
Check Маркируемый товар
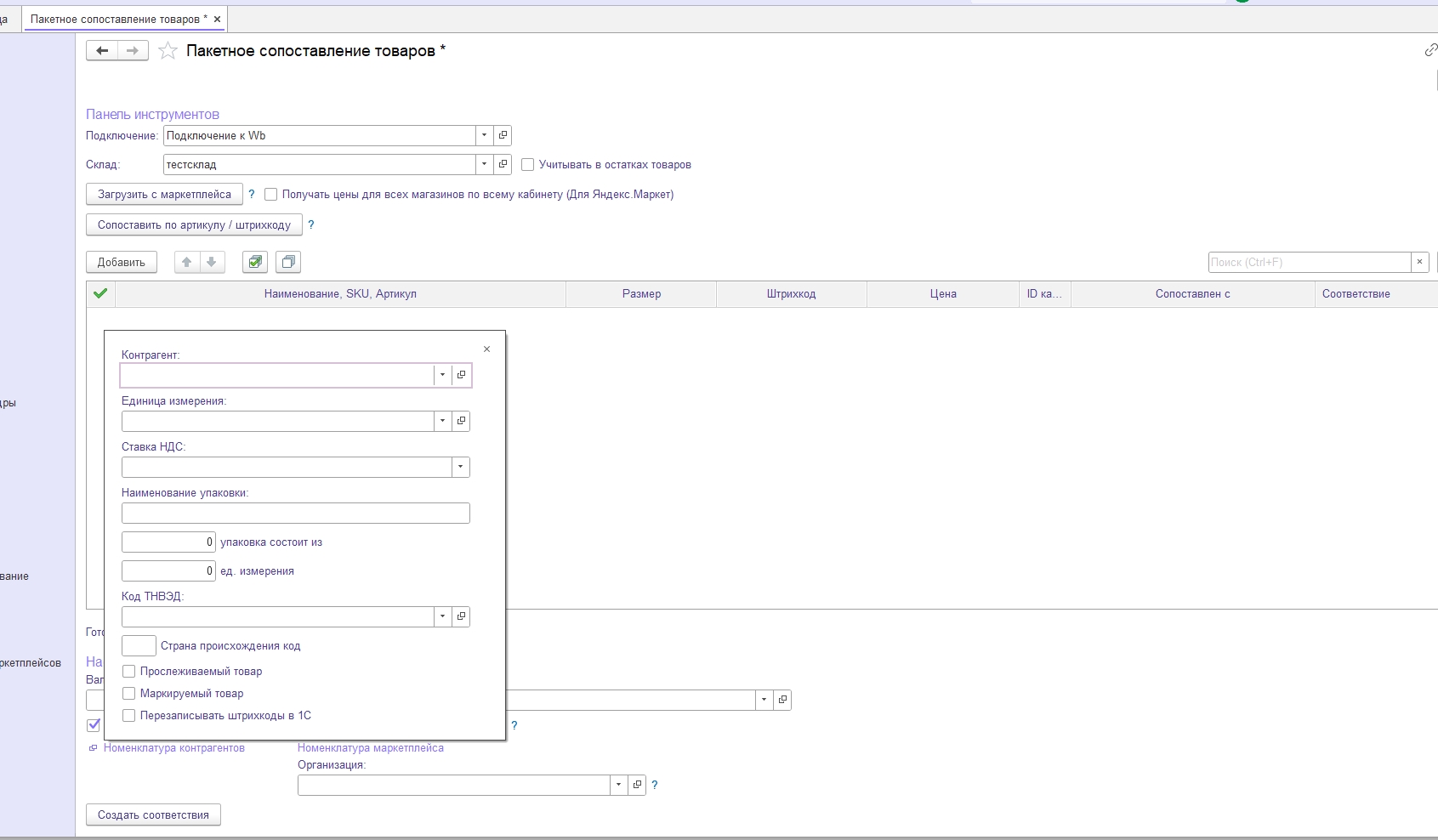click(x=129, y=694)
